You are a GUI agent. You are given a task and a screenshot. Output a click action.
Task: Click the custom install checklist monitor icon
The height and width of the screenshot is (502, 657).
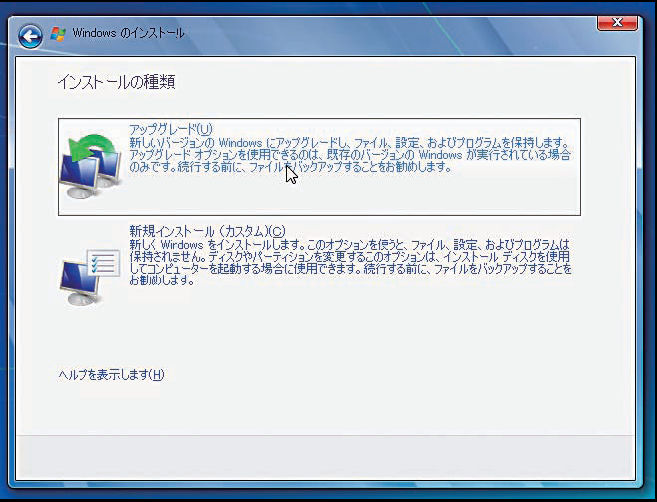point(90,277)
